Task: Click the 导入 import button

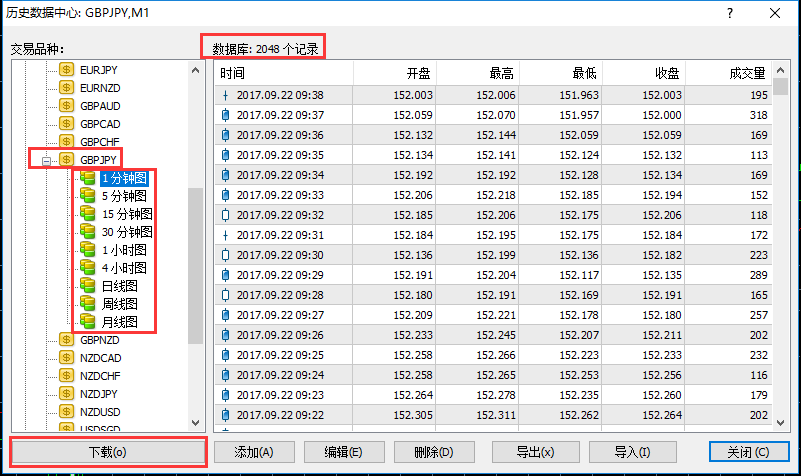Action: [627, 451]
